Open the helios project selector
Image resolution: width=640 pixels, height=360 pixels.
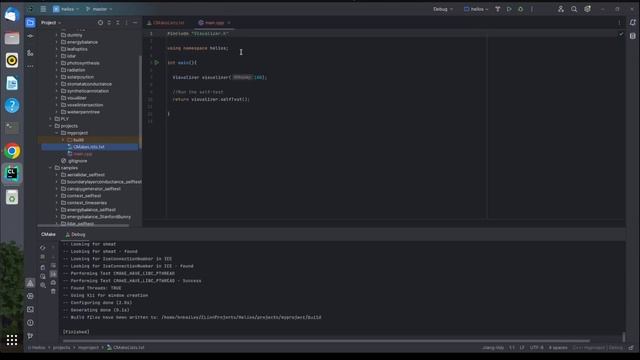pos(66,9)
